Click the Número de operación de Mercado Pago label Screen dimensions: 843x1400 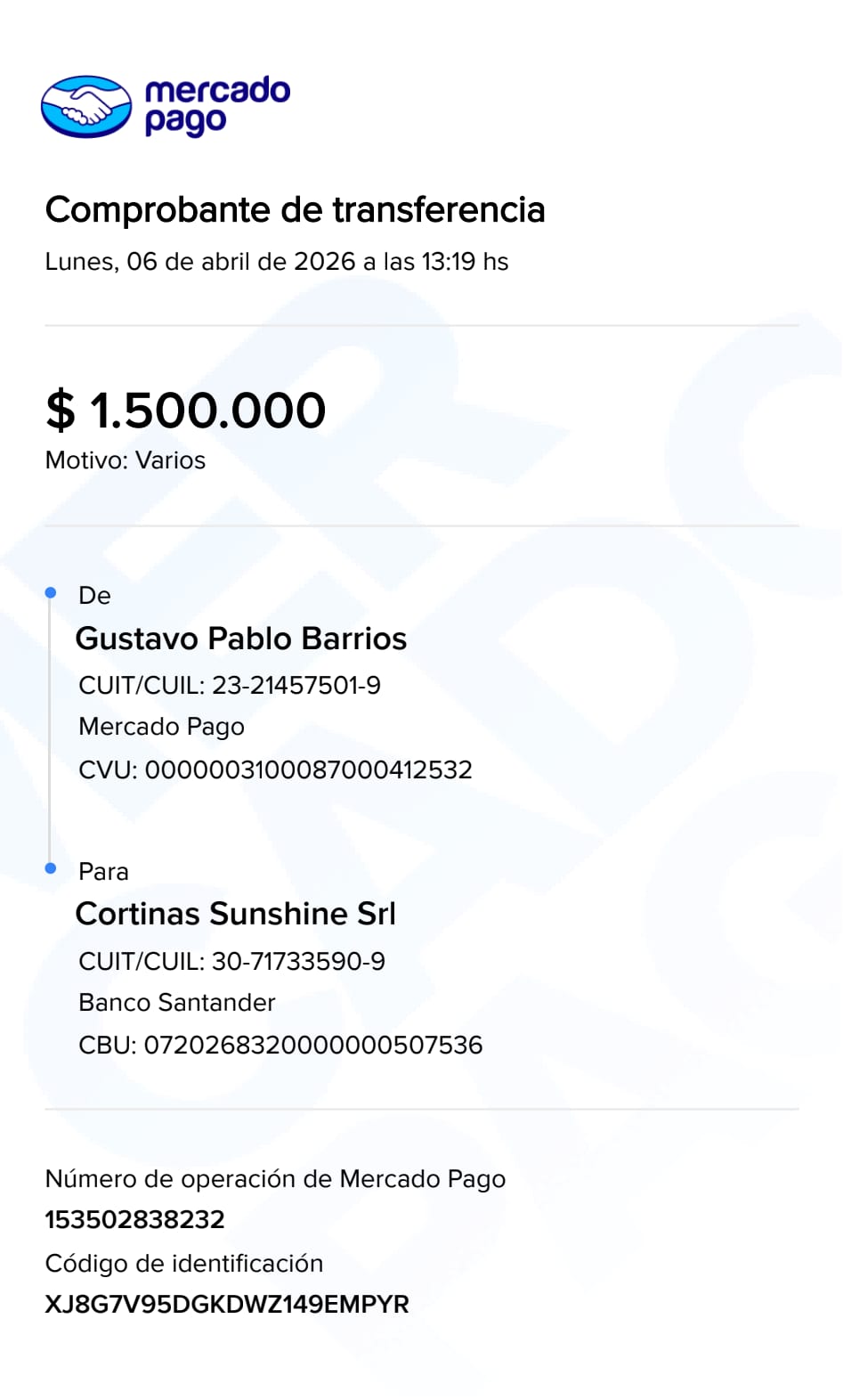(x=275, y=1179)
